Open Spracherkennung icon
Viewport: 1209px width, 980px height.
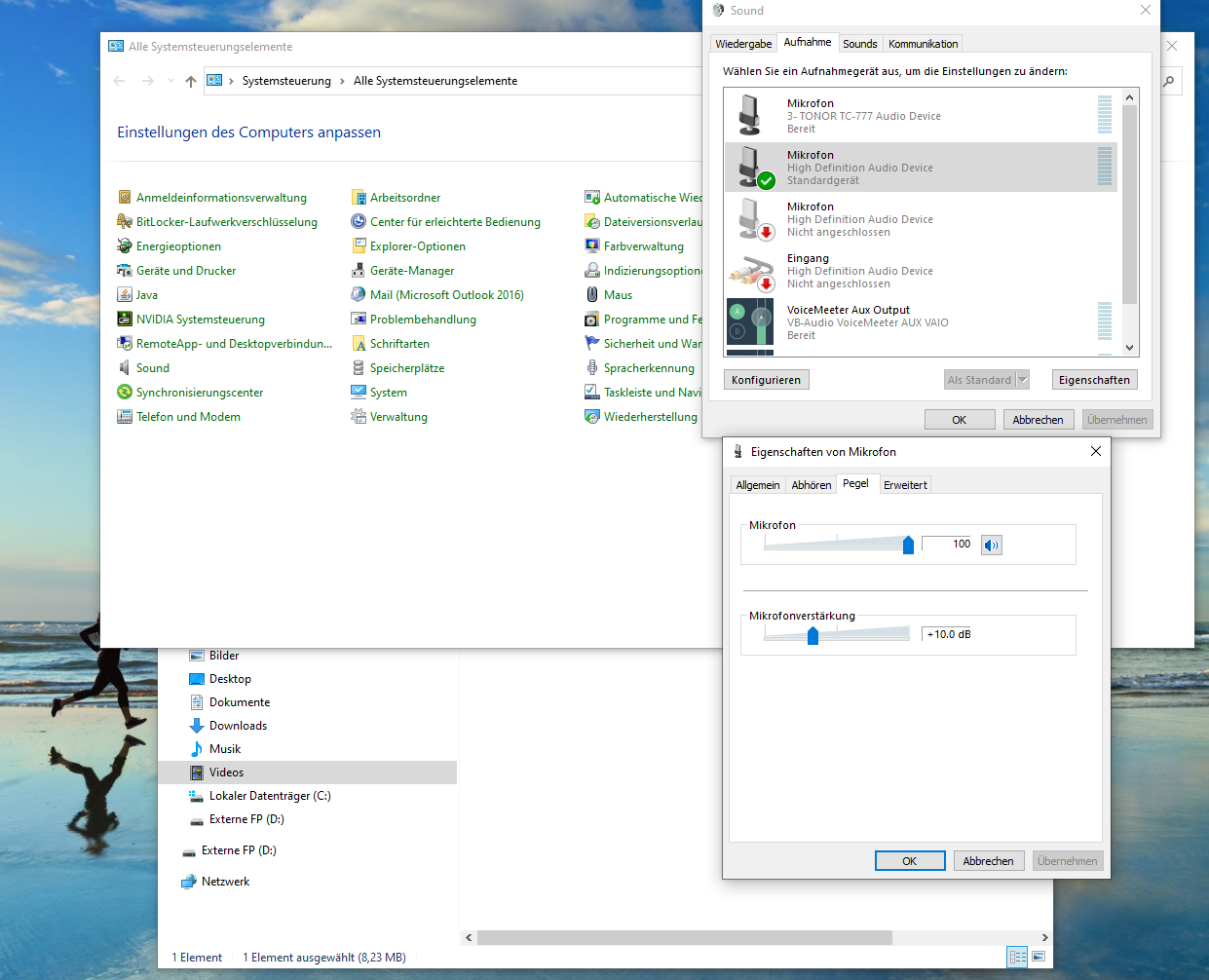tap(592, 368)
